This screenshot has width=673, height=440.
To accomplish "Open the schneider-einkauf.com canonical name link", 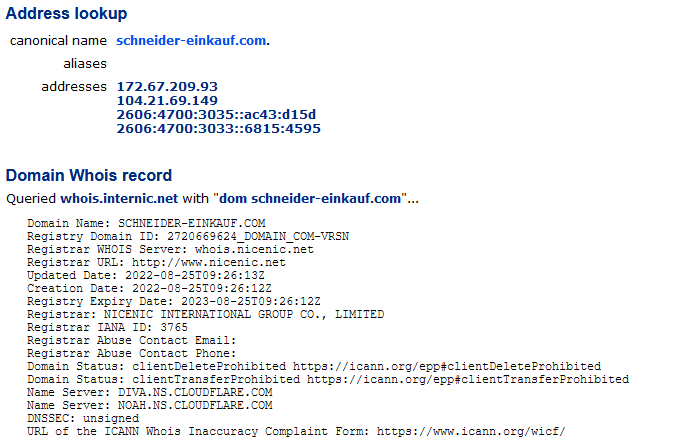I will (191, 41).
